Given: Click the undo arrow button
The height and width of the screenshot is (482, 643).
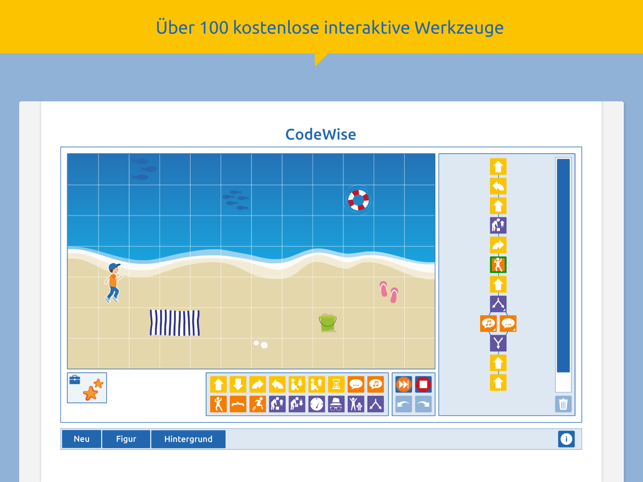Looking at the screenshot, I should point(404,404).
